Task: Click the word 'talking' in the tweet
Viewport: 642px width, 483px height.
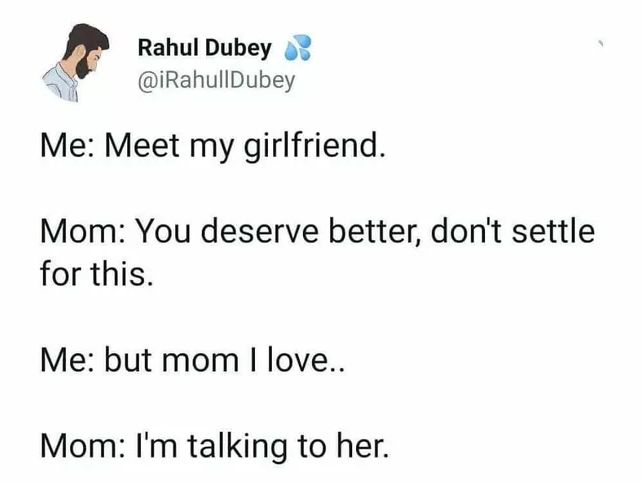Action: pyautogui.click(x=237, y=446)
